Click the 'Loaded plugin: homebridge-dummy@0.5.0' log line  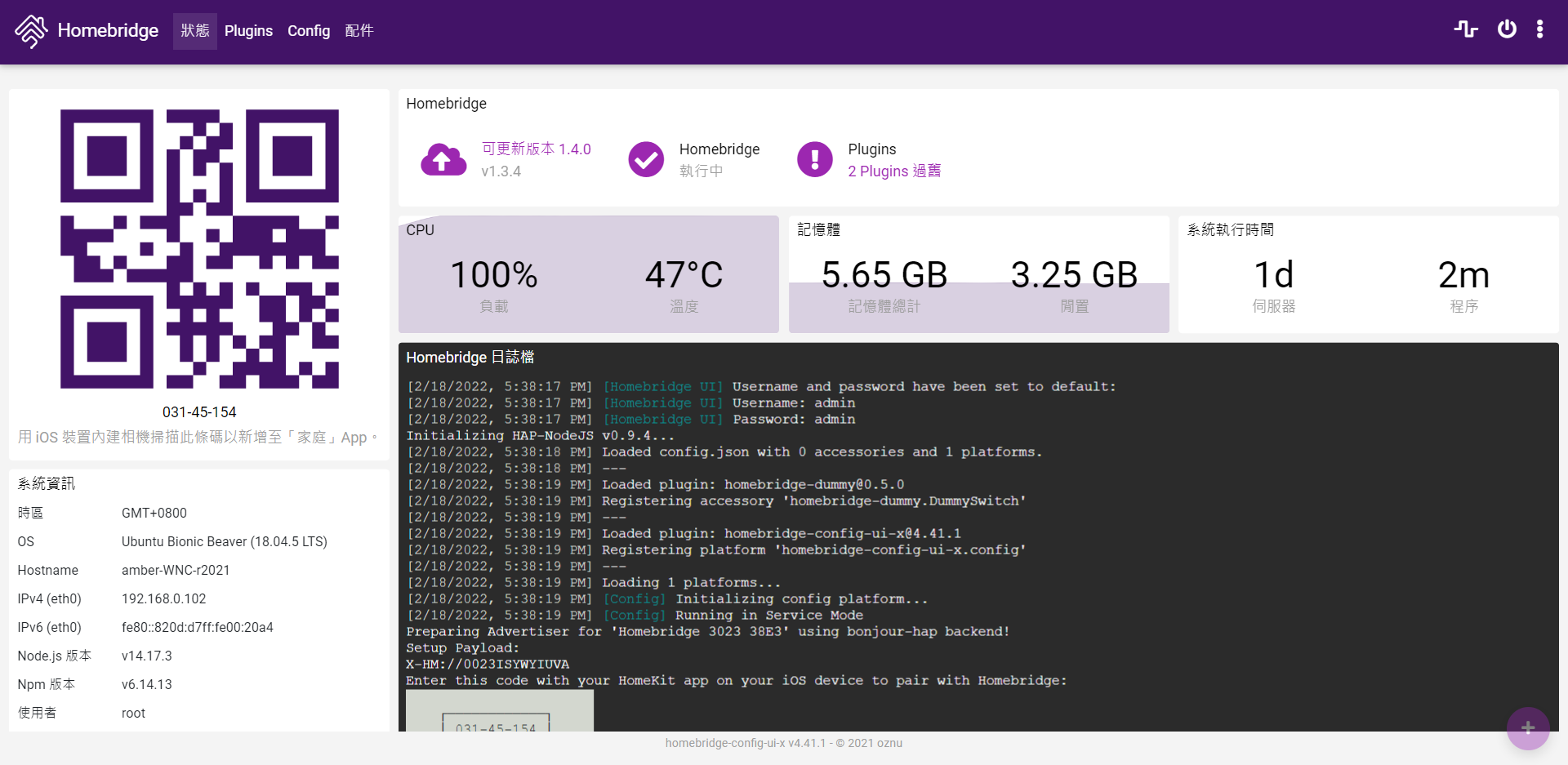pos(655,485)
